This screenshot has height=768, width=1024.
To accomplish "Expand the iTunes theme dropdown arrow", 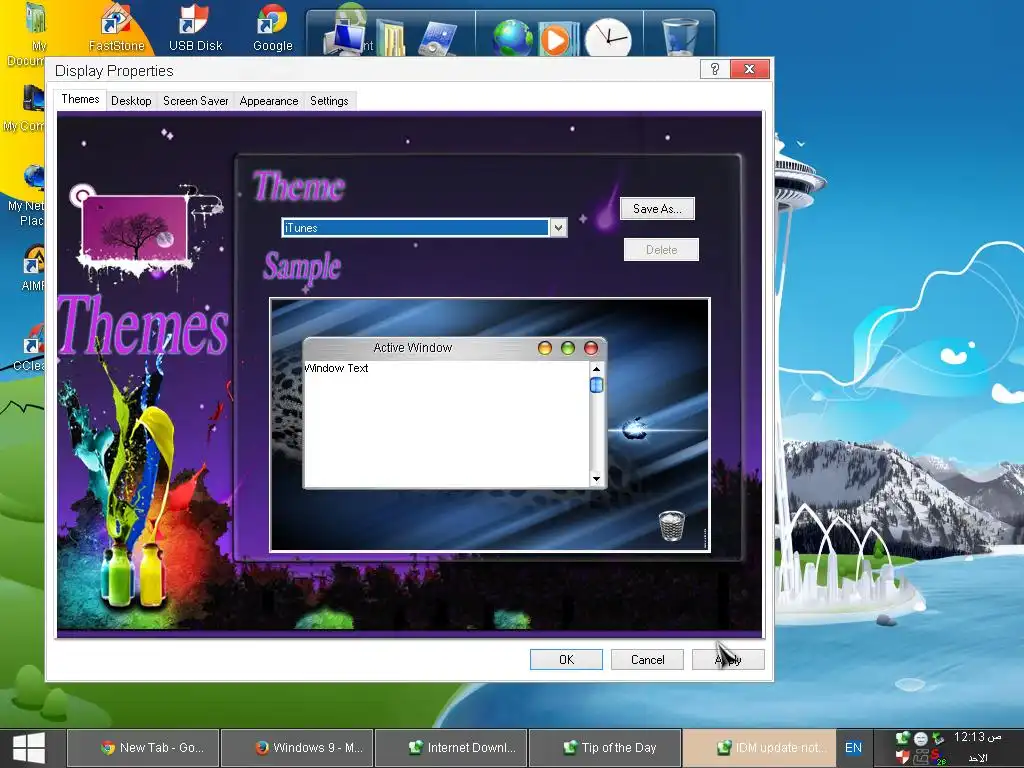I will pyautogui.click(x=558, y=227).
